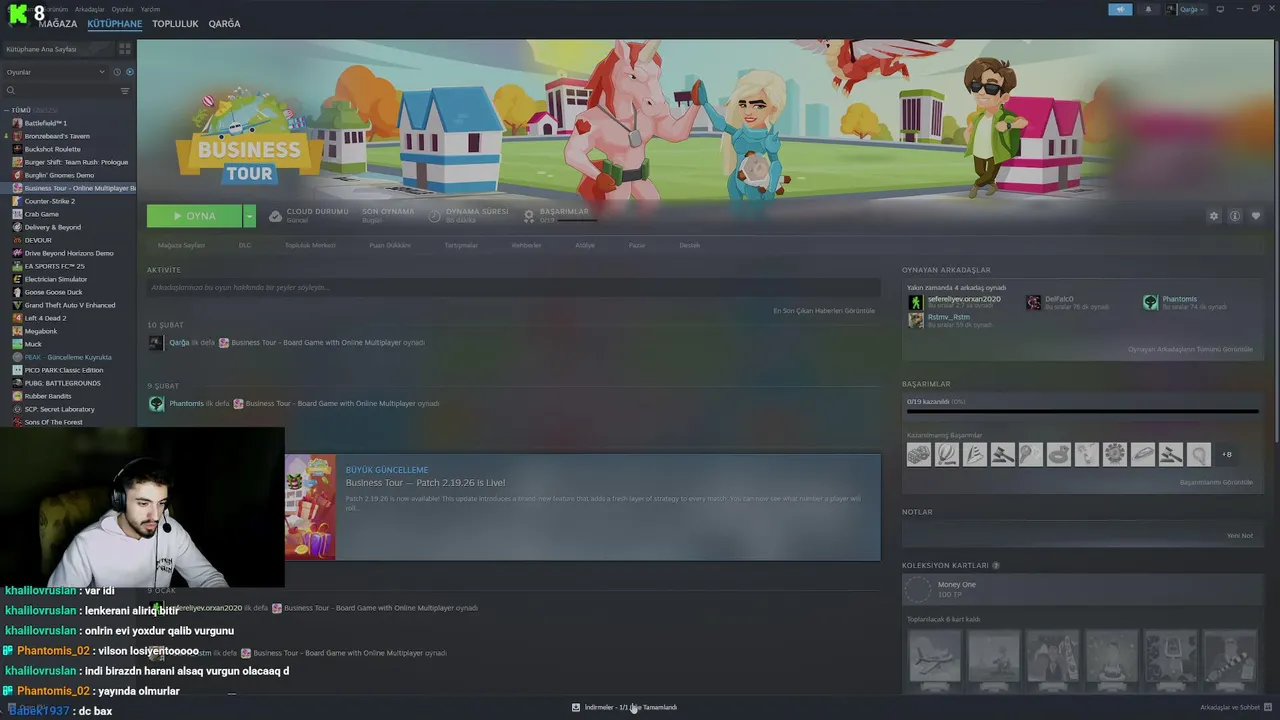
Task: Click the library search magnifier icon
Action: [x=11, y=91]
